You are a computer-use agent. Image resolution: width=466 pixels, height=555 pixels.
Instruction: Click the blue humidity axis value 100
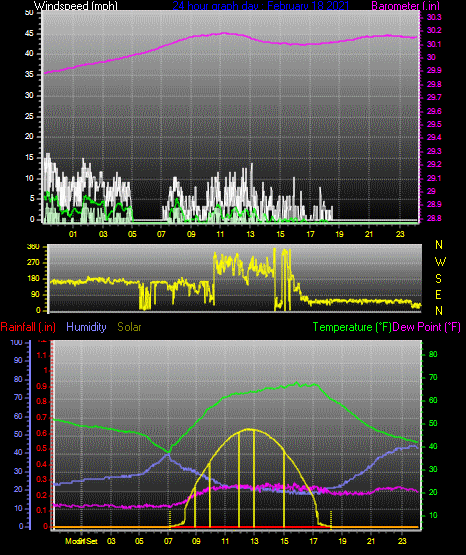pos(17,342)
